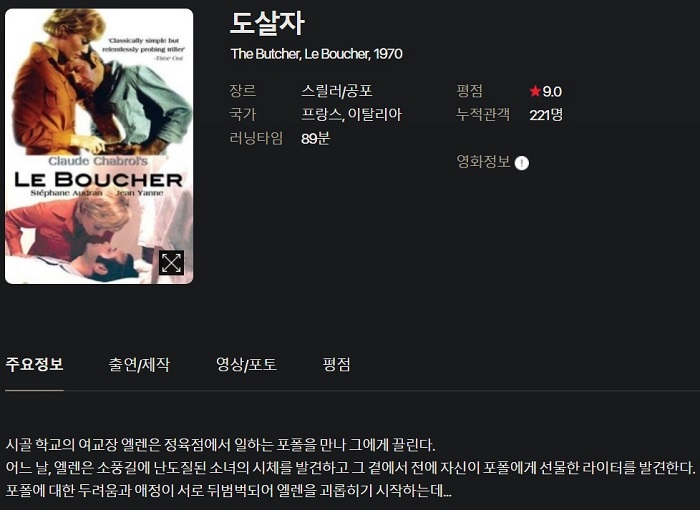Expand the truncated synopsis line ending with ellipsis
This screenshot has width=700, height=510.
point(229,491)
